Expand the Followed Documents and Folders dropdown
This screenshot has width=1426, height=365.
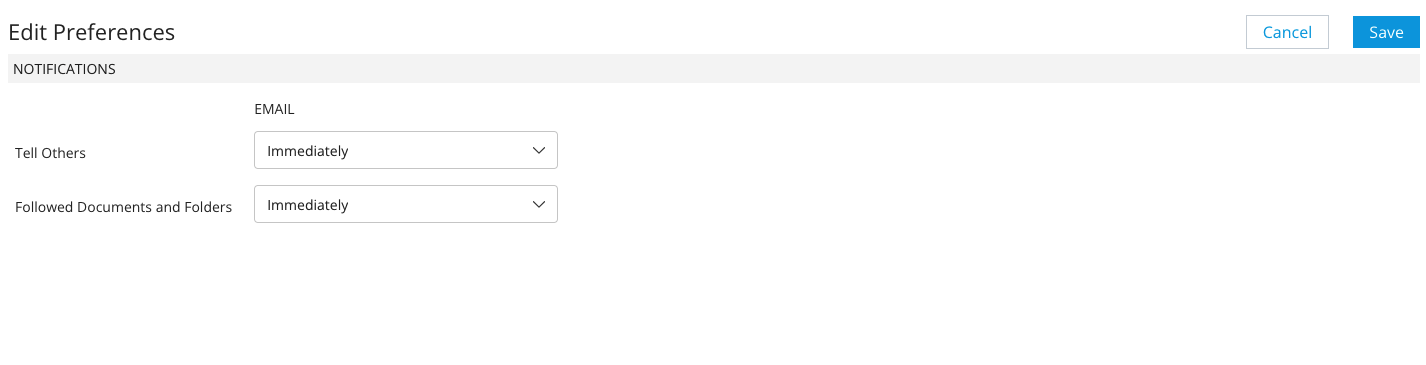coord(406,204)
